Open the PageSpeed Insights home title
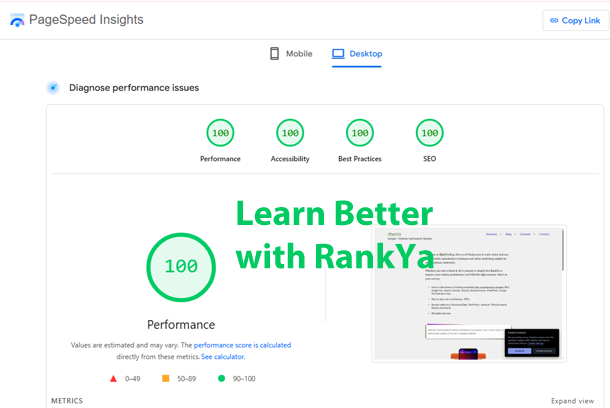Viewport: 610px width, 408px height. coord(86,19)
